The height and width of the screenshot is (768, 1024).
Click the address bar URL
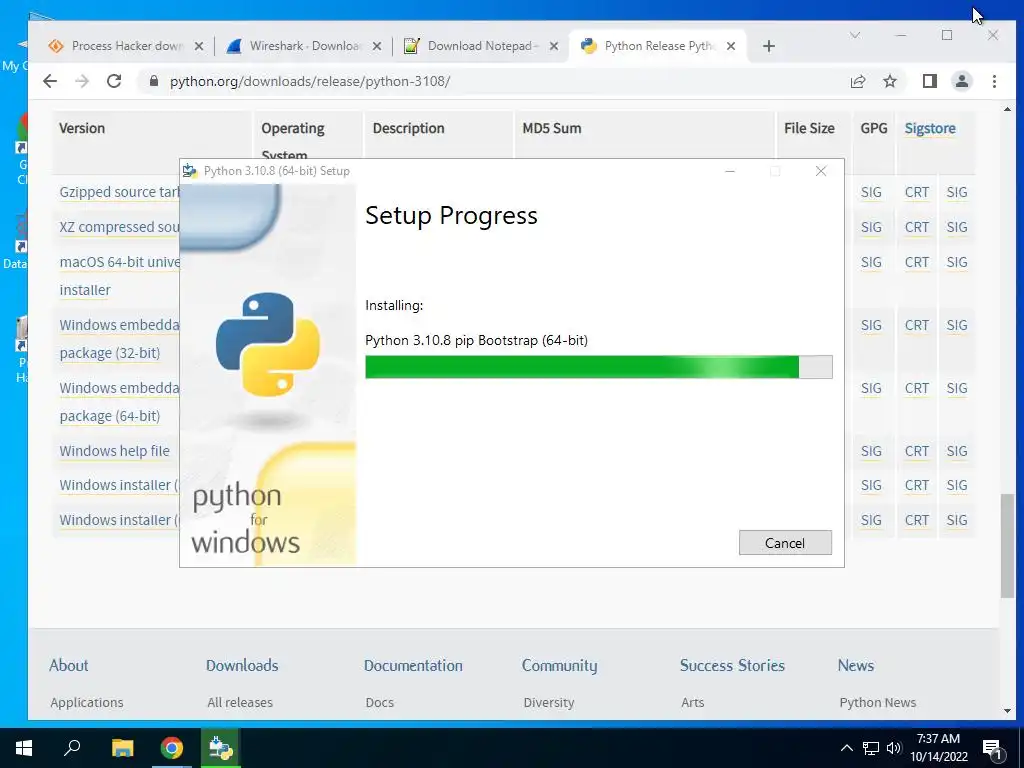[x=310, y=81]
